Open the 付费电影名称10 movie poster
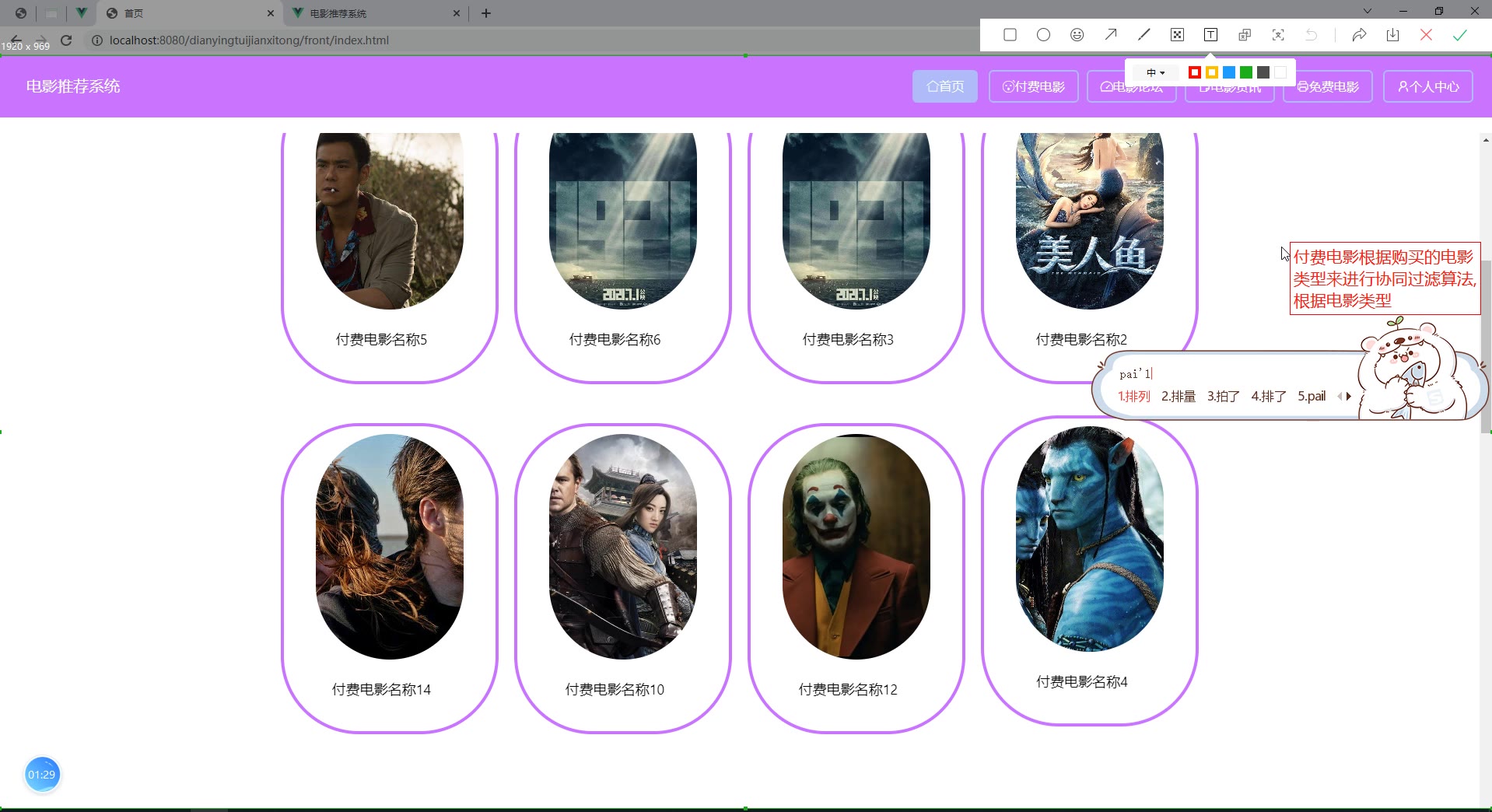 [x=623, y=547]
